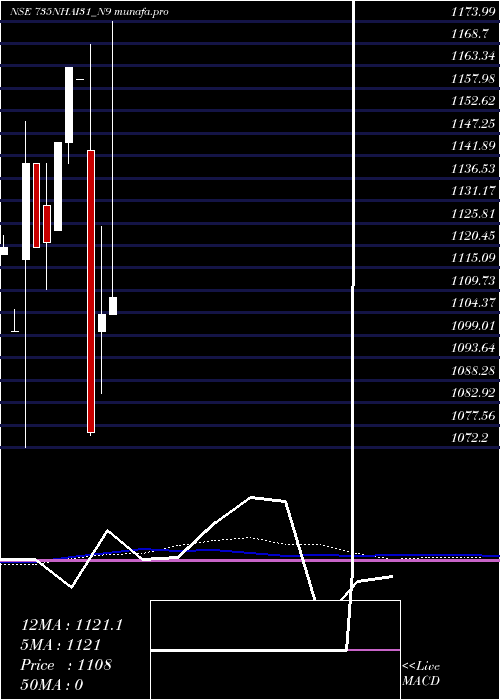Select the 1072.2 price axis label

pyautogui.click(x=469, y=438)
